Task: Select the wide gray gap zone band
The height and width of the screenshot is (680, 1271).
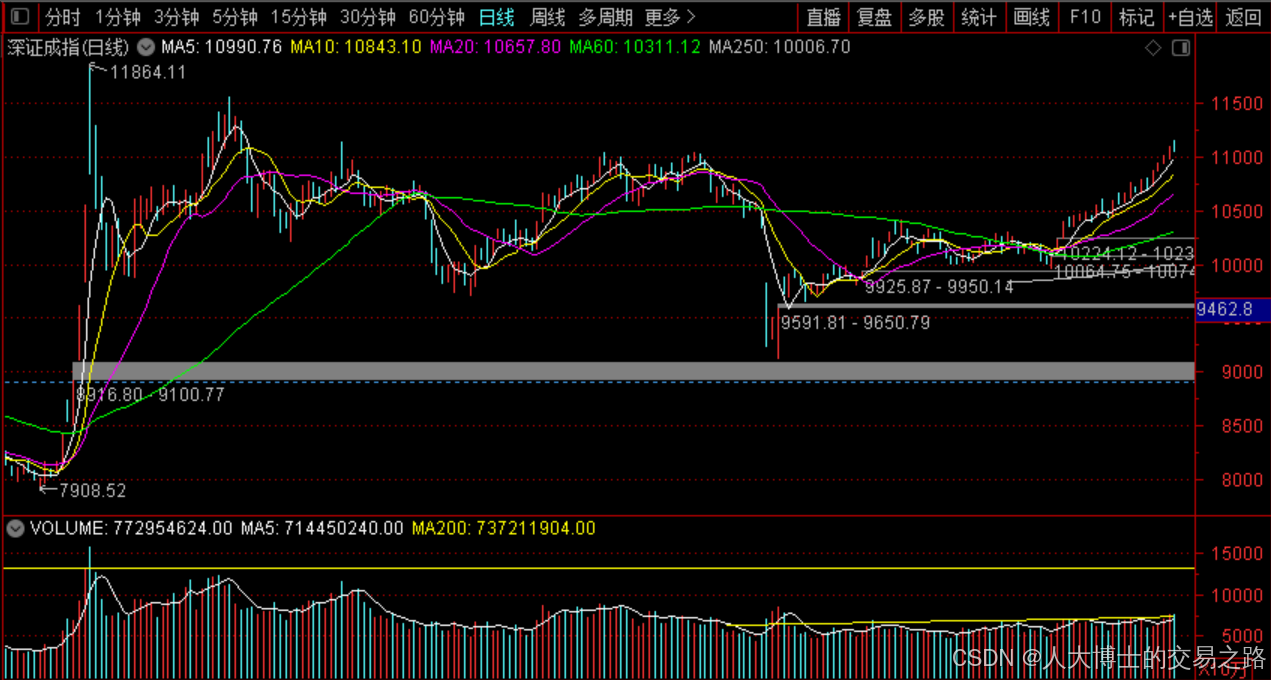Action: point(634,371)
